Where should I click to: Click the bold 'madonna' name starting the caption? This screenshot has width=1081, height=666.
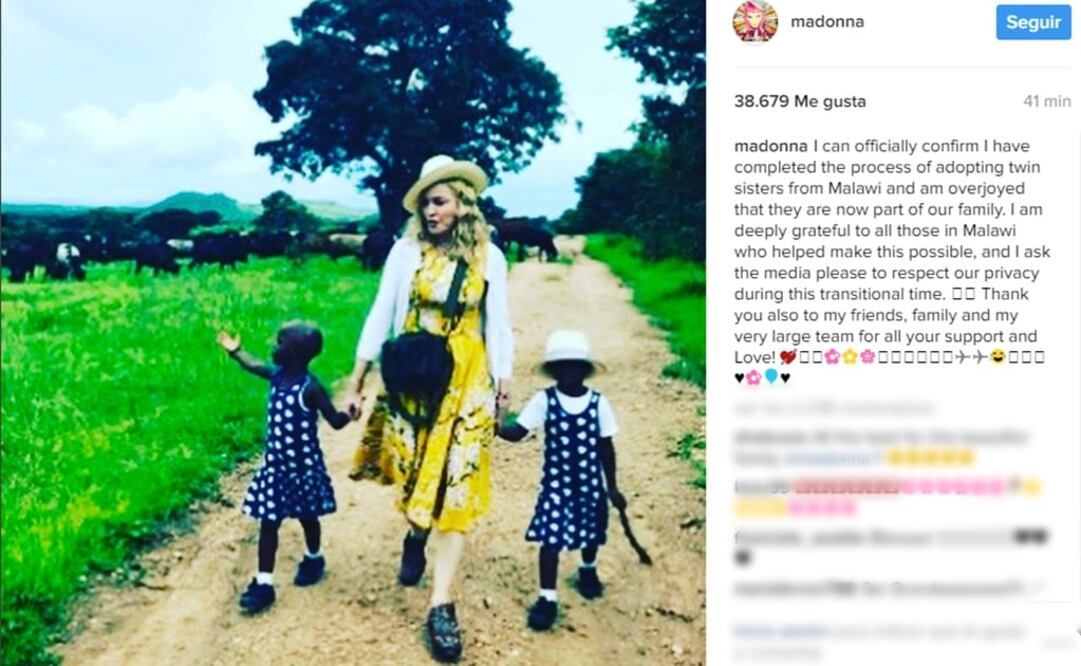pos(771,146)
